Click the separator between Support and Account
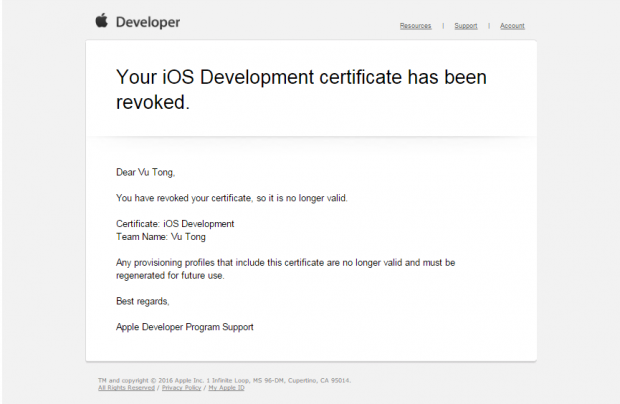 [489, 26]
